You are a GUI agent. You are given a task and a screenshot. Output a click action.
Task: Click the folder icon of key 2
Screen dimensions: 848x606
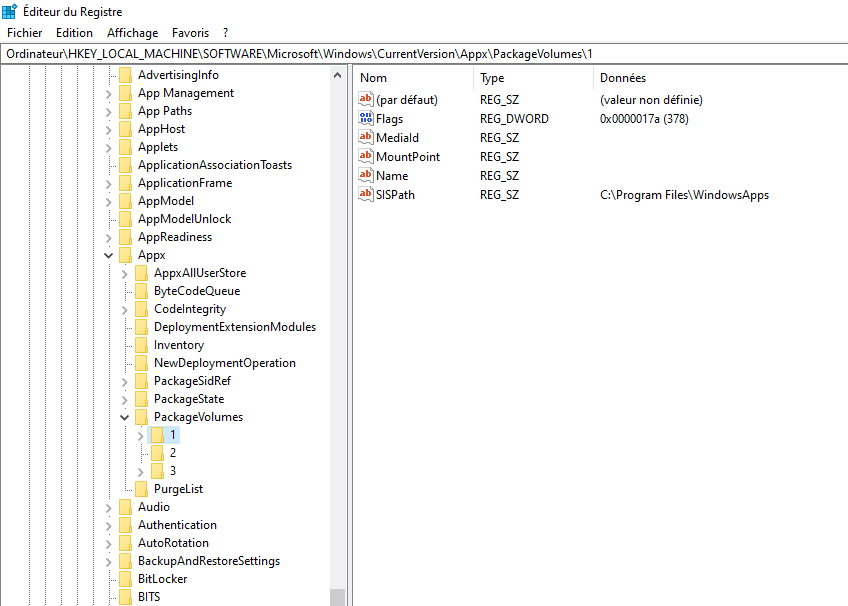click(157, 452)
